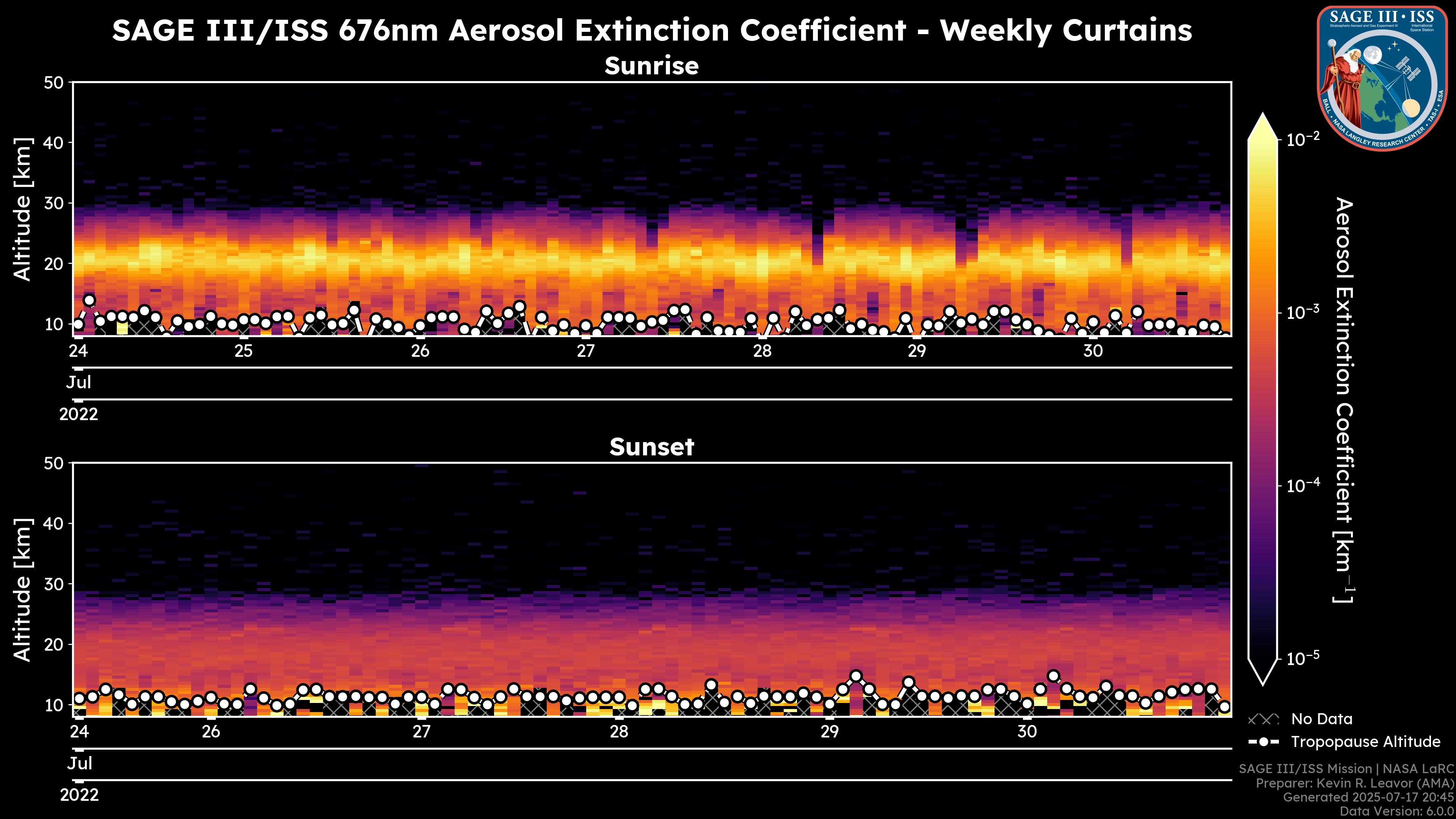
Task: Click the 10⁻³ colorbar tick label
Action: [1304, 312]
